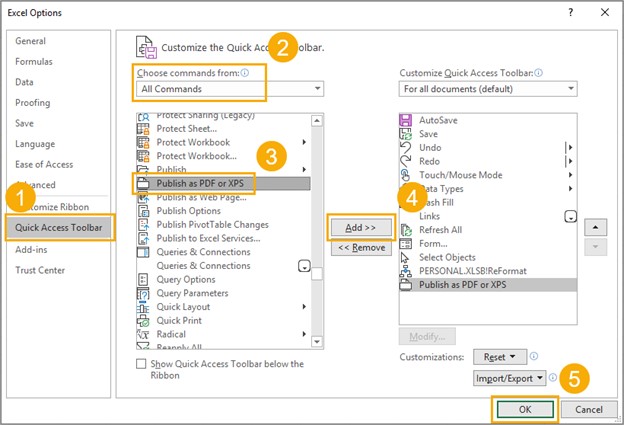
Task: Select Publish as PDF or XPS in right list
Action: [x=488, y=285]
